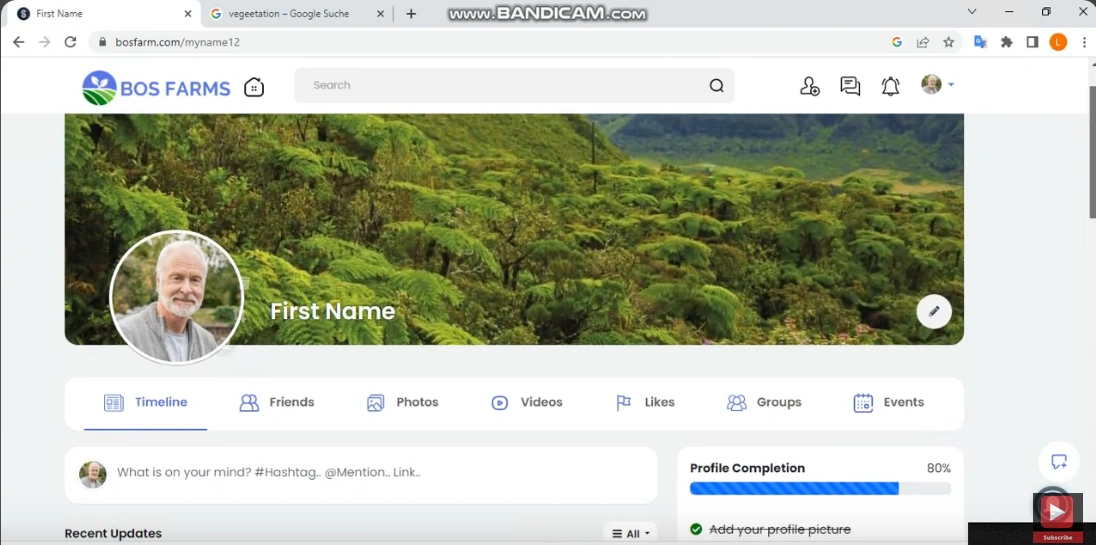The height and width of the screenshot is (545, 1096).
Task: Expand the 'All' filter dropdown
Action: pos(630,533)
